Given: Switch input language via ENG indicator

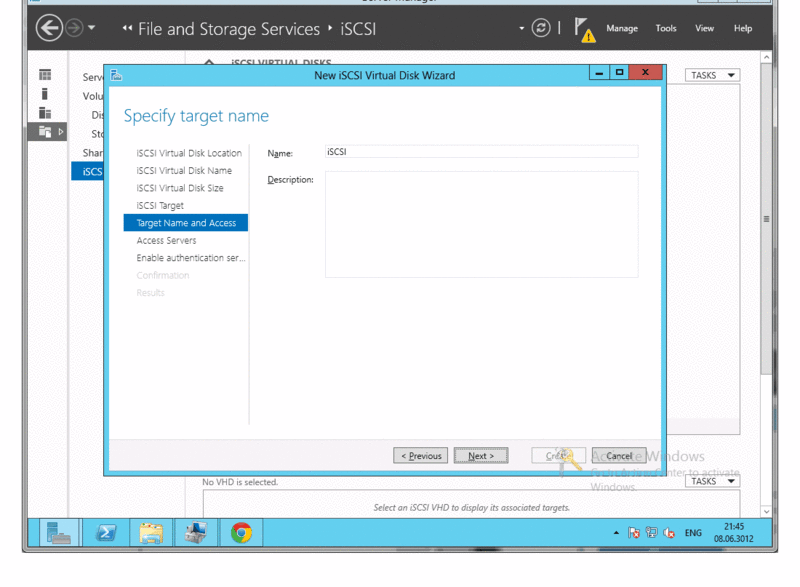Looking at the screenshot, I should coord(693,533).
